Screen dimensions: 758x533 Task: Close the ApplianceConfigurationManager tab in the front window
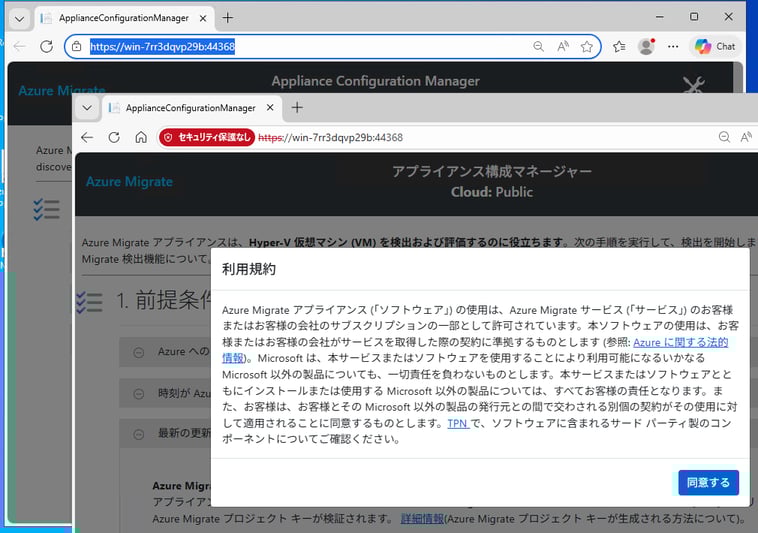coord(270,107)
